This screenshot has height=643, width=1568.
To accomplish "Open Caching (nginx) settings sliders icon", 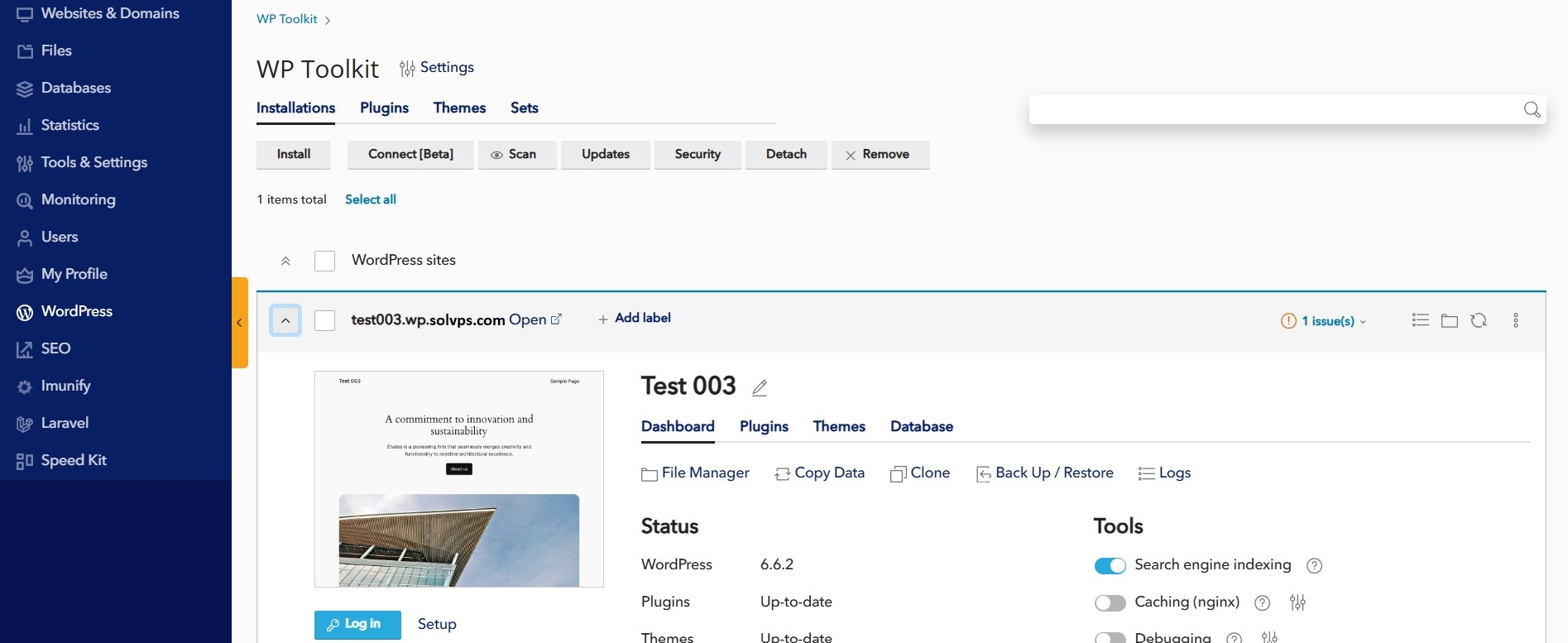I will (x=1297, y=603).
